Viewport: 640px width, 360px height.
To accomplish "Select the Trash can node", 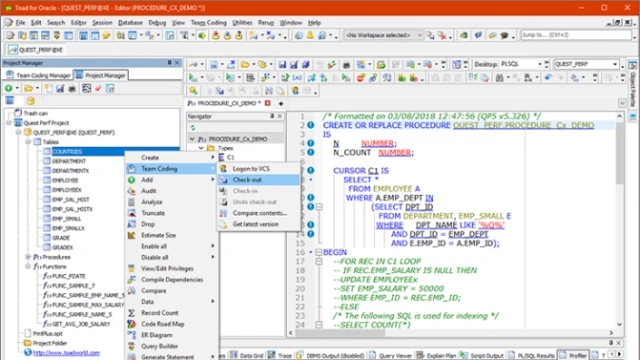I will pyautogui.click(x=35, y=113).
